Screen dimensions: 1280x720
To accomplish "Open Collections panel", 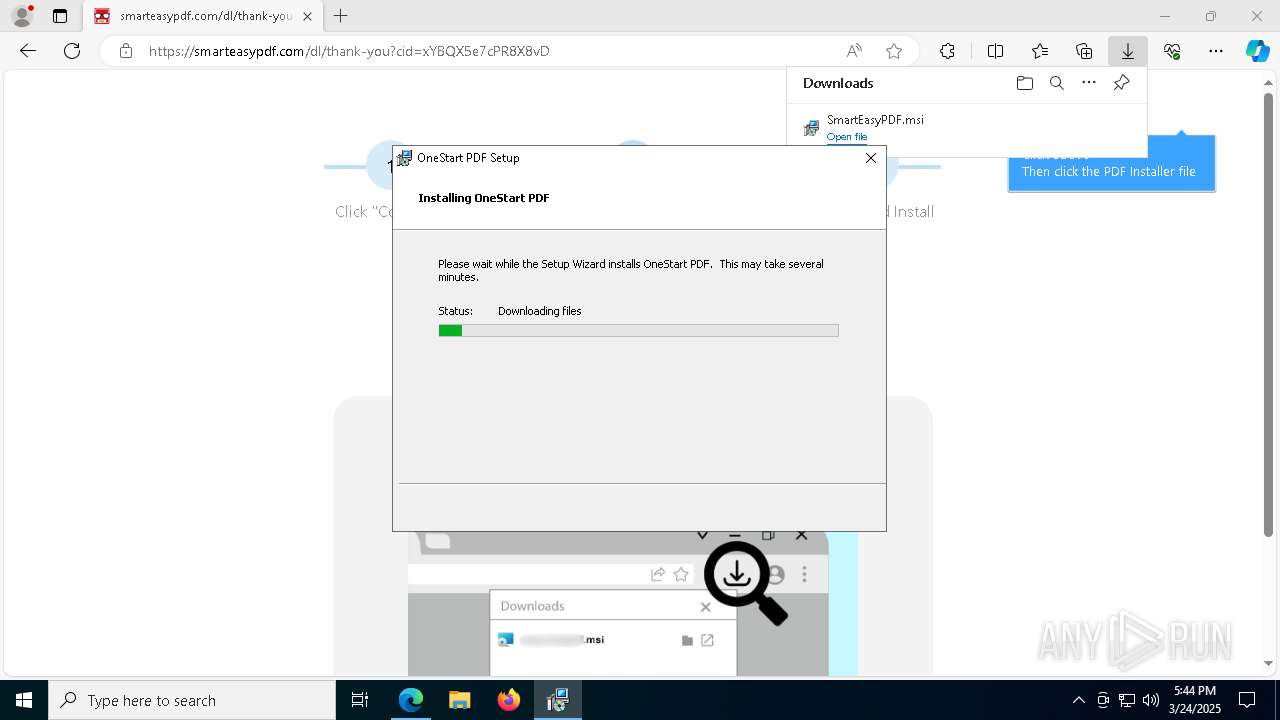I will 1084,51.
